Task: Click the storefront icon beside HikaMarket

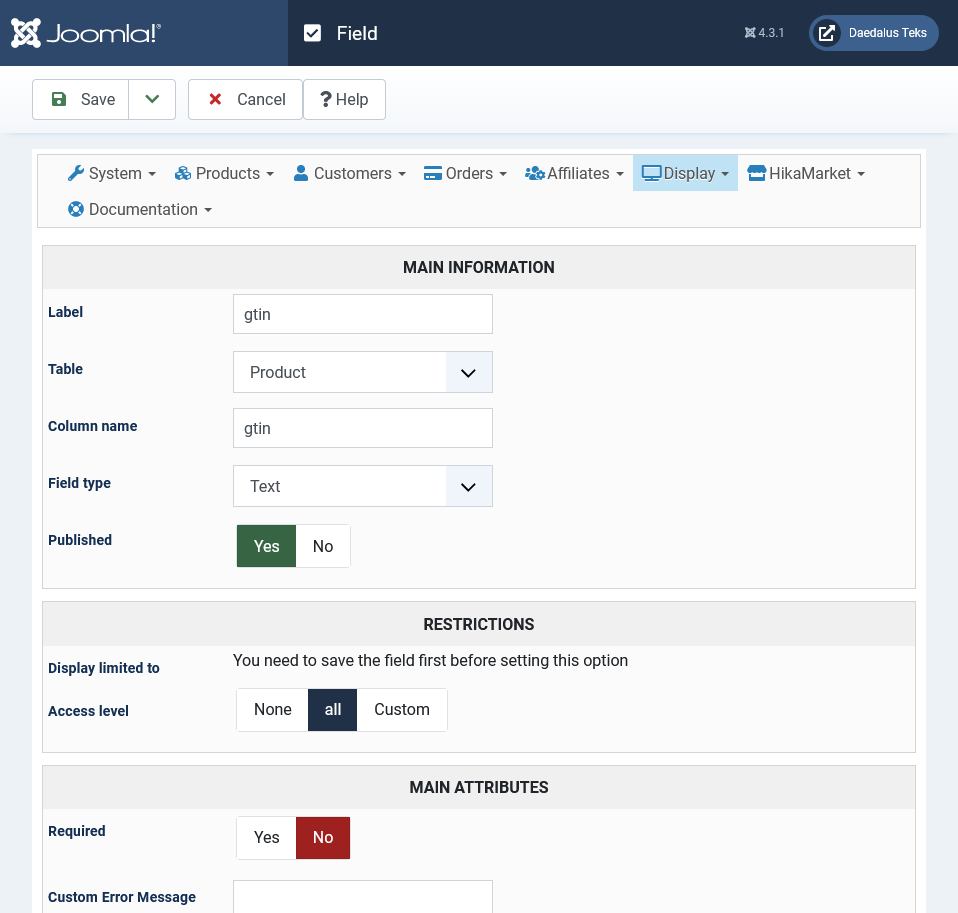Action: 756,173
